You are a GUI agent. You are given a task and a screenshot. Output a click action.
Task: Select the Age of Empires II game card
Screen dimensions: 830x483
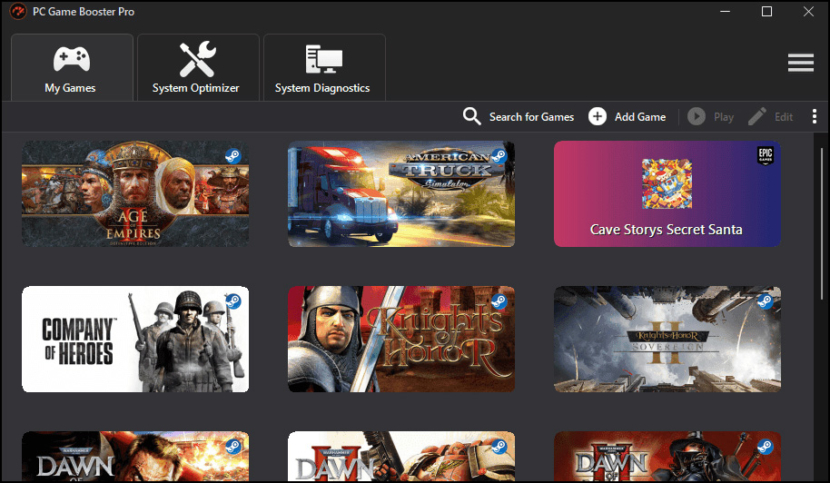[135, 193]
